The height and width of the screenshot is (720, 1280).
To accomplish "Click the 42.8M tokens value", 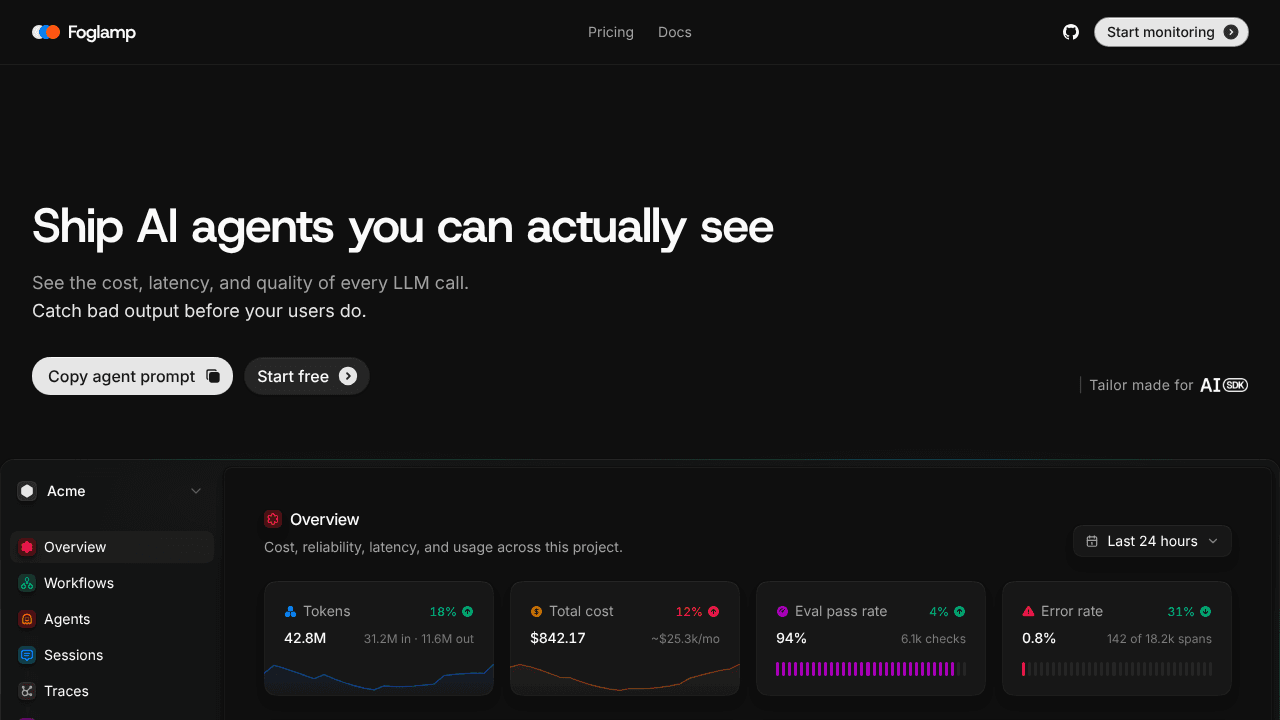I will (305, 638).
